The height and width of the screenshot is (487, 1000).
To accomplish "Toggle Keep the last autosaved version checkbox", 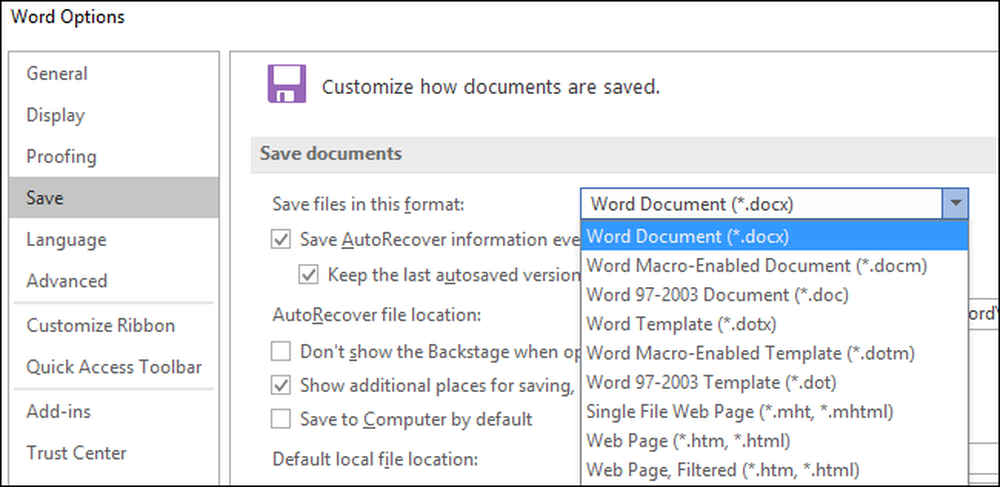I will click(x=309, y=275).
